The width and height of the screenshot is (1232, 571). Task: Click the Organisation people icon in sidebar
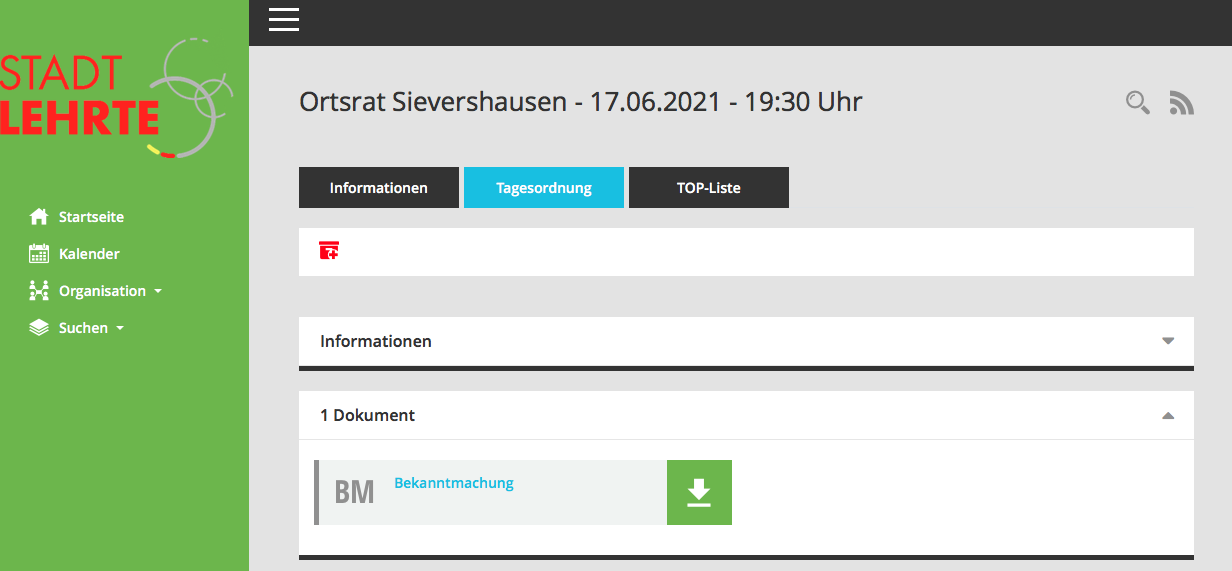tap(39, 291)
